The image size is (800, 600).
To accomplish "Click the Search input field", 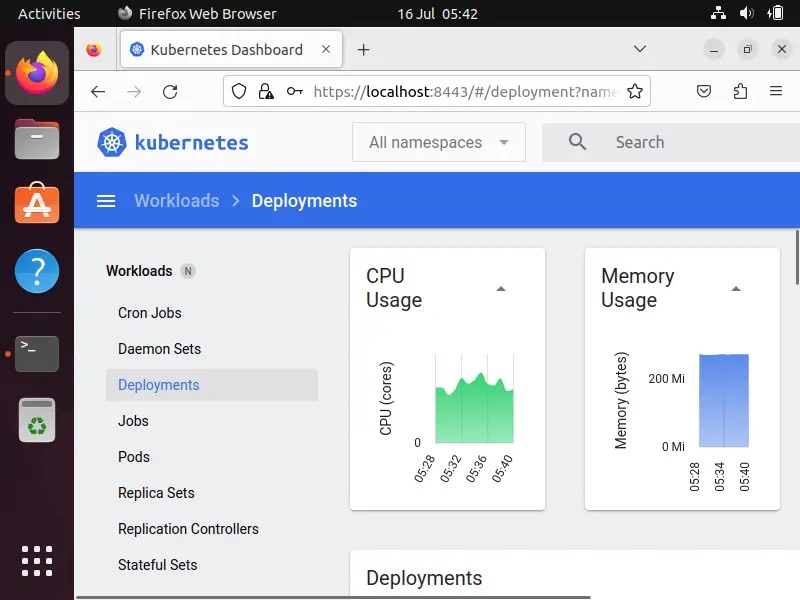I will (x=690, y=142).
